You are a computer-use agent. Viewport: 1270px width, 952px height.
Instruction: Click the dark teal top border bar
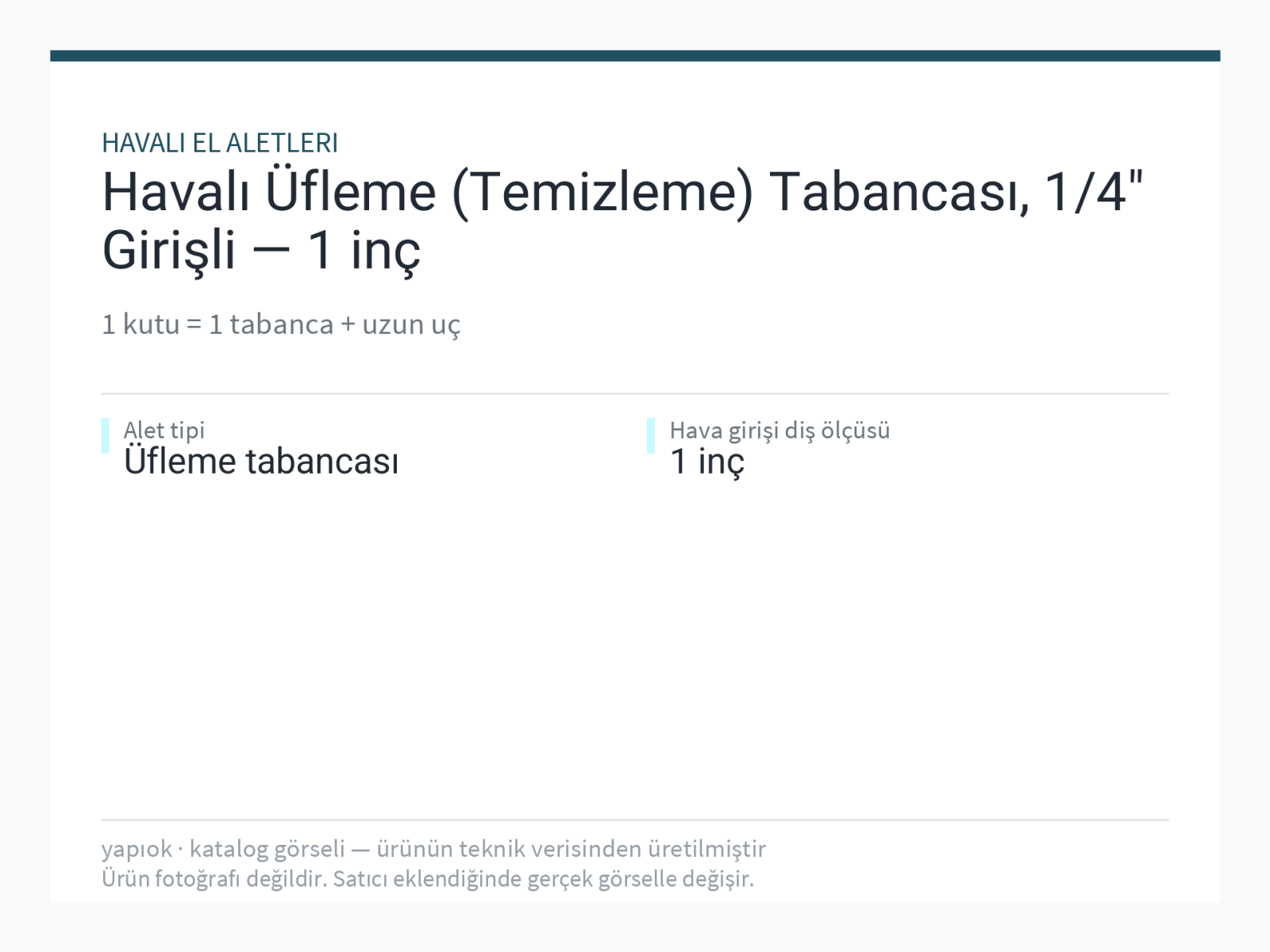635,56
